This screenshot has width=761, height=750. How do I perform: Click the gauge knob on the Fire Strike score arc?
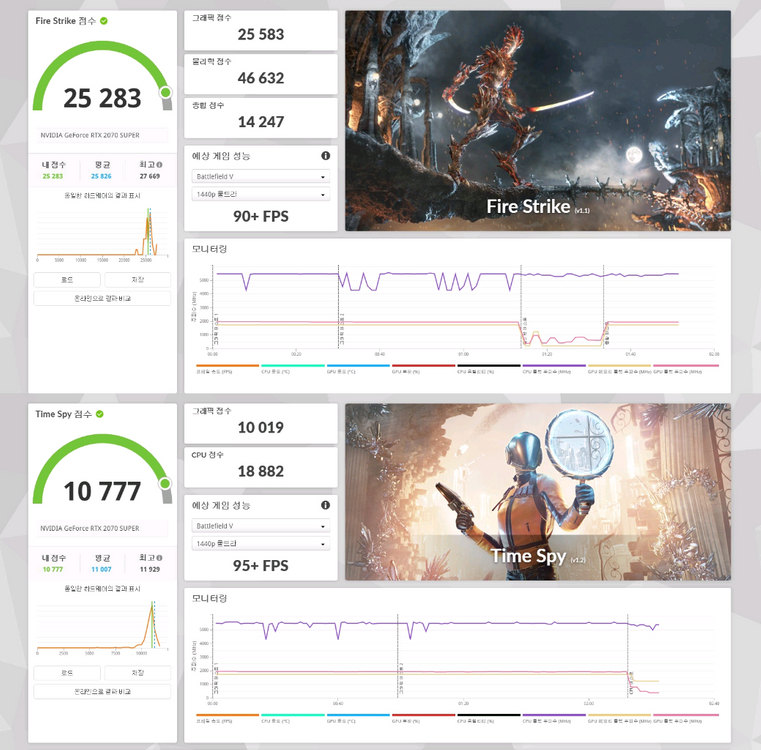(x=165, y=92)
